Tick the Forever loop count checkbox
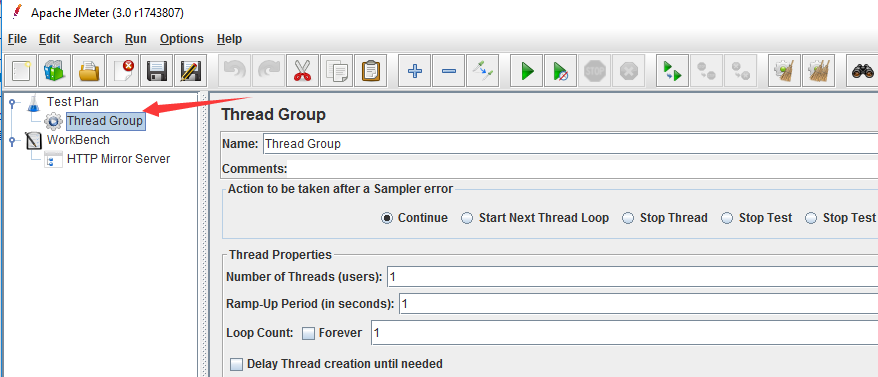 [309, 333]
